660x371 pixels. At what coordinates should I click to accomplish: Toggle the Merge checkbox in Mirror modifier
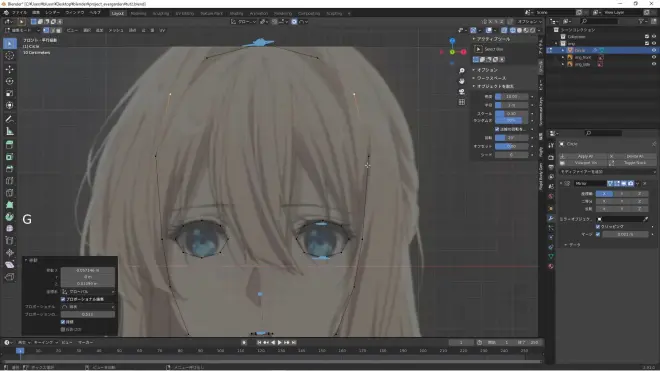[598, 234]
